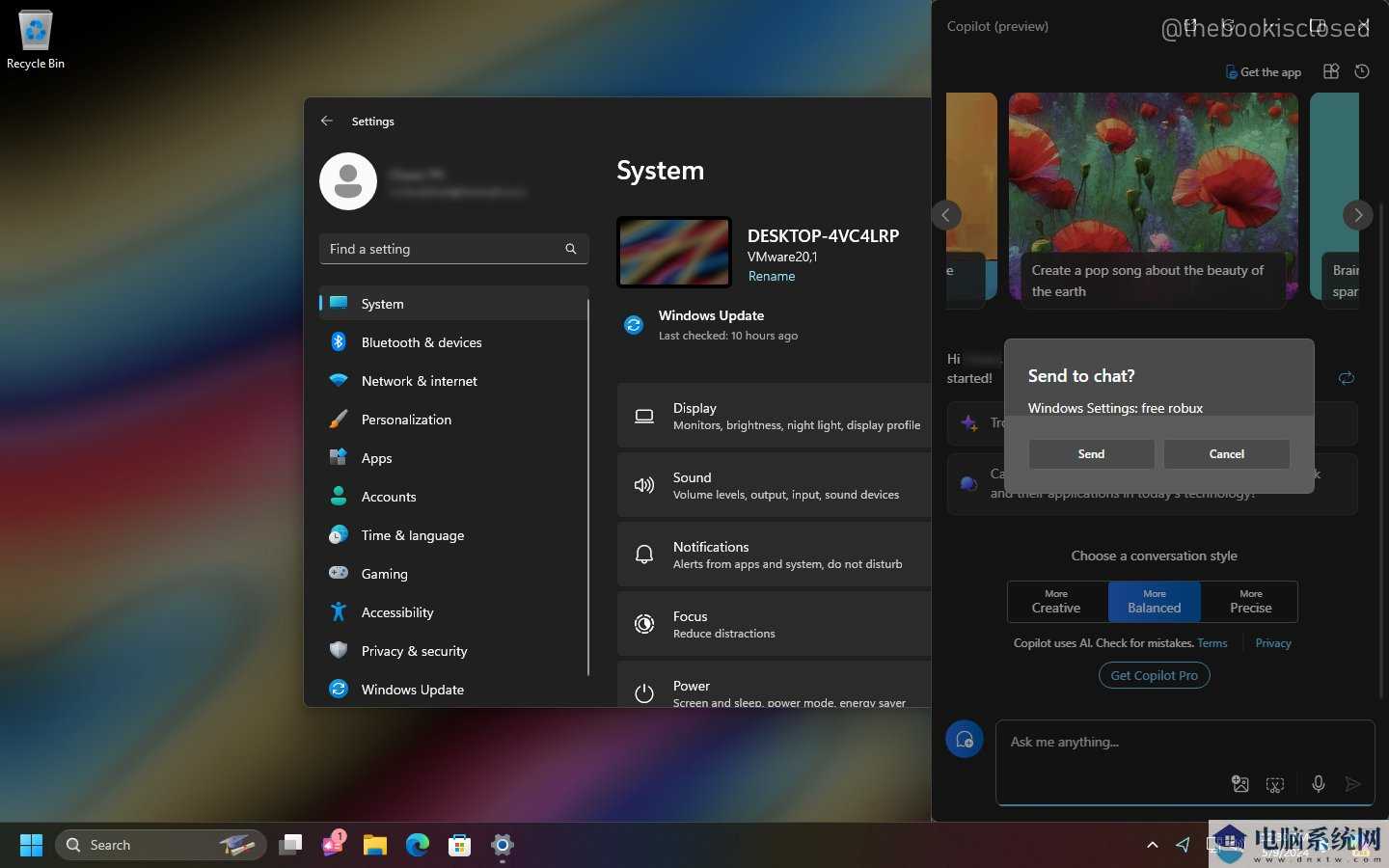Open Privacy & security in the sidebar

click(x=452, y=651)
